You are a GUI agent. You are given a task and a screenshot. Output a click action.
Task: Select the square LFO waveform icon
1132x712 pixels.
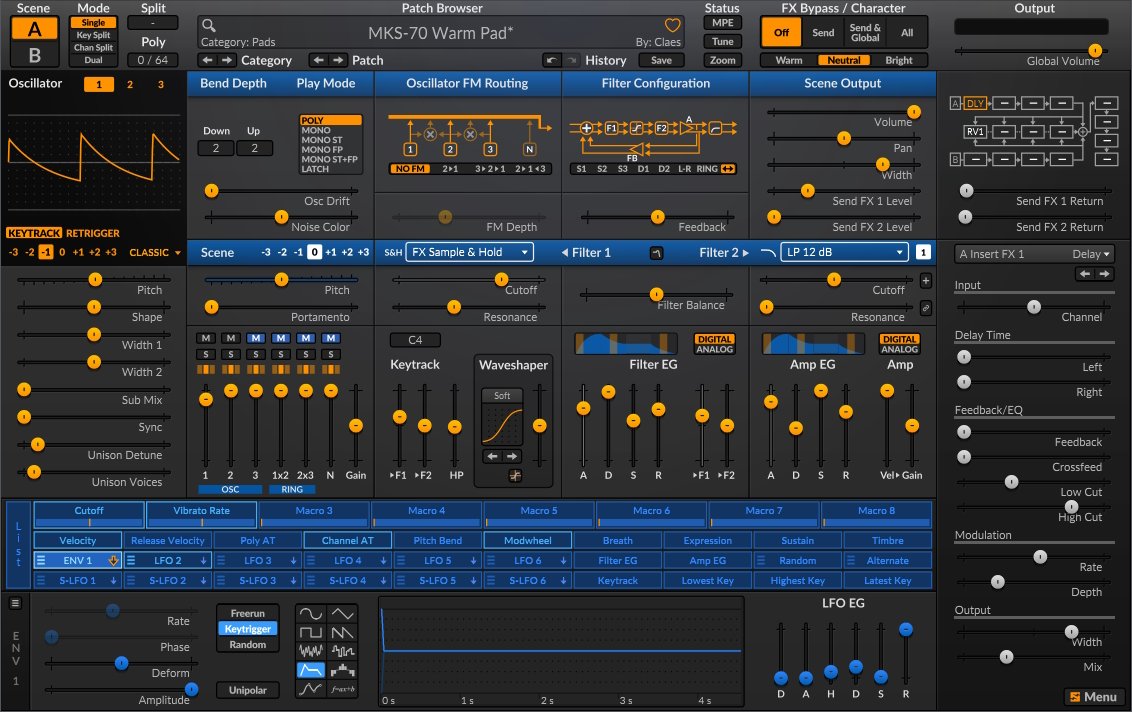(x=311, y=632)
